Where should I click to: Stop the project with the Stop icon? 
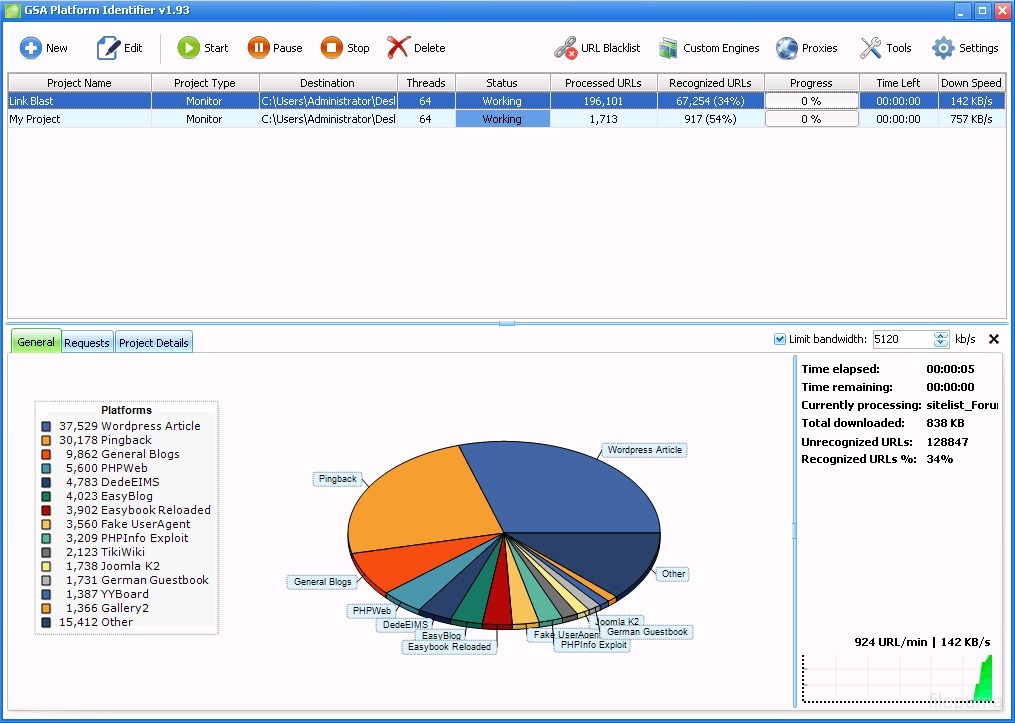point(332,48)
